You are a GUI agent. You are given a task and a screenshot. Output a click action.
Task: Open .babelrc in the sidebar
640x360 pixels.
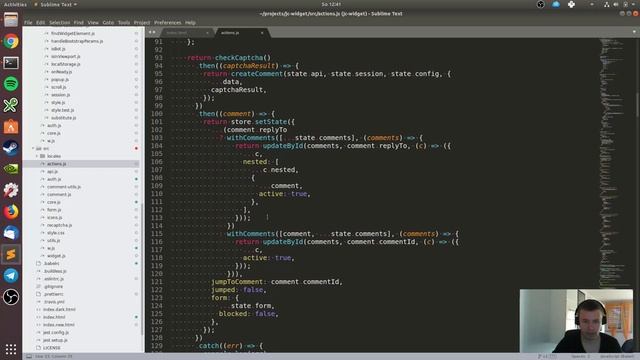52,264
